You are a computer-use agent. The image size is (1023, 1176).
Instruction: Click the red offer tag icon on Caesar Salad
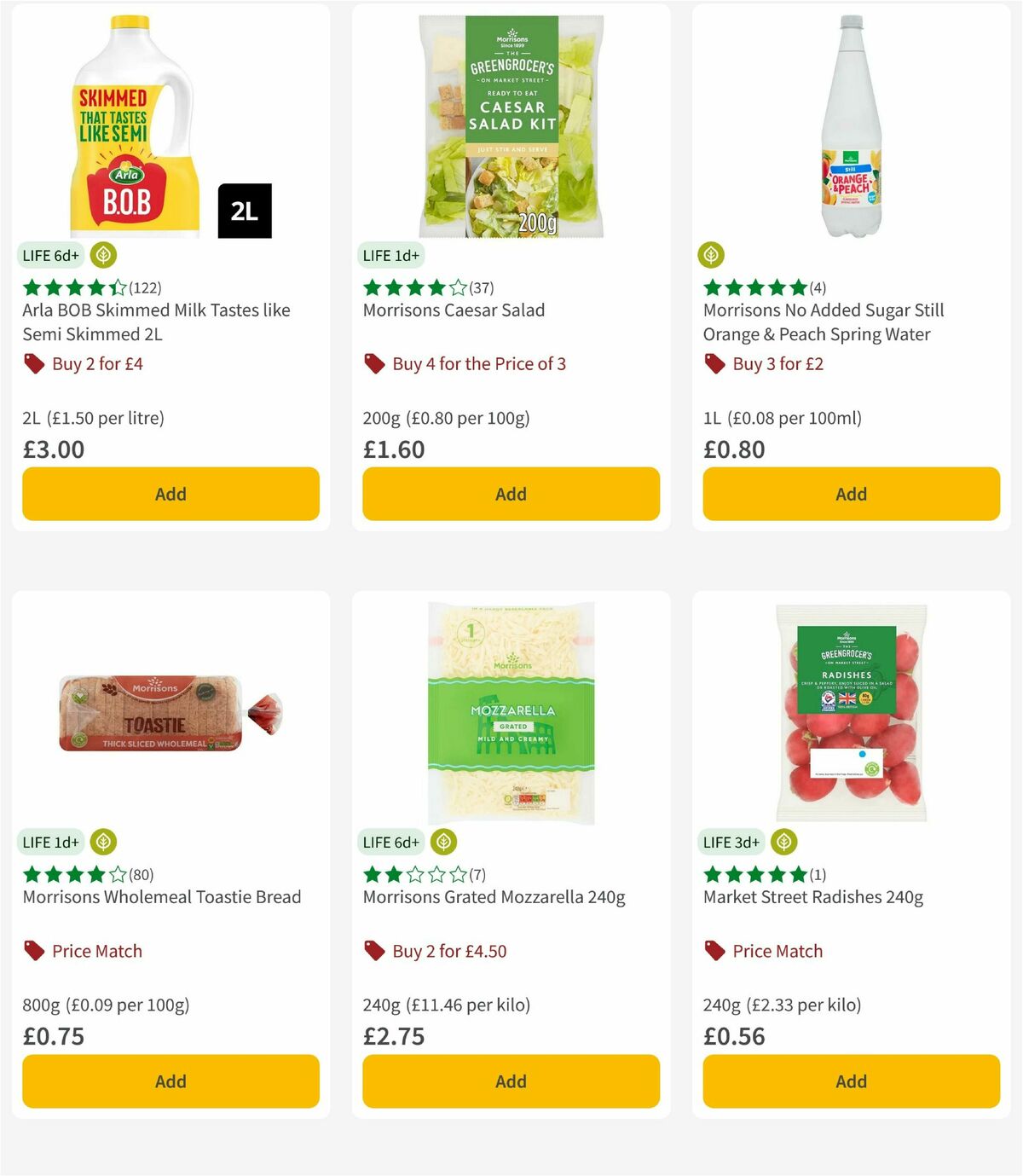373,363
